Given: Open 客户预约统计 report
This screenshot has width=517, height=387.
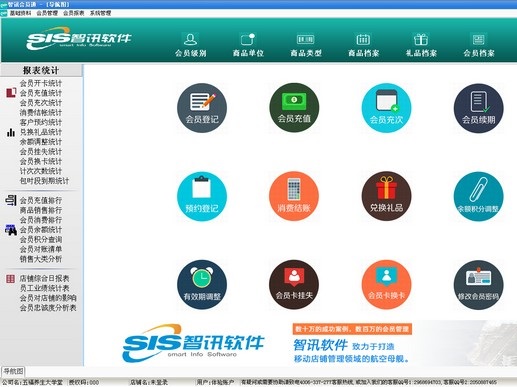Looking at the screenshot, I should [41, 122].
